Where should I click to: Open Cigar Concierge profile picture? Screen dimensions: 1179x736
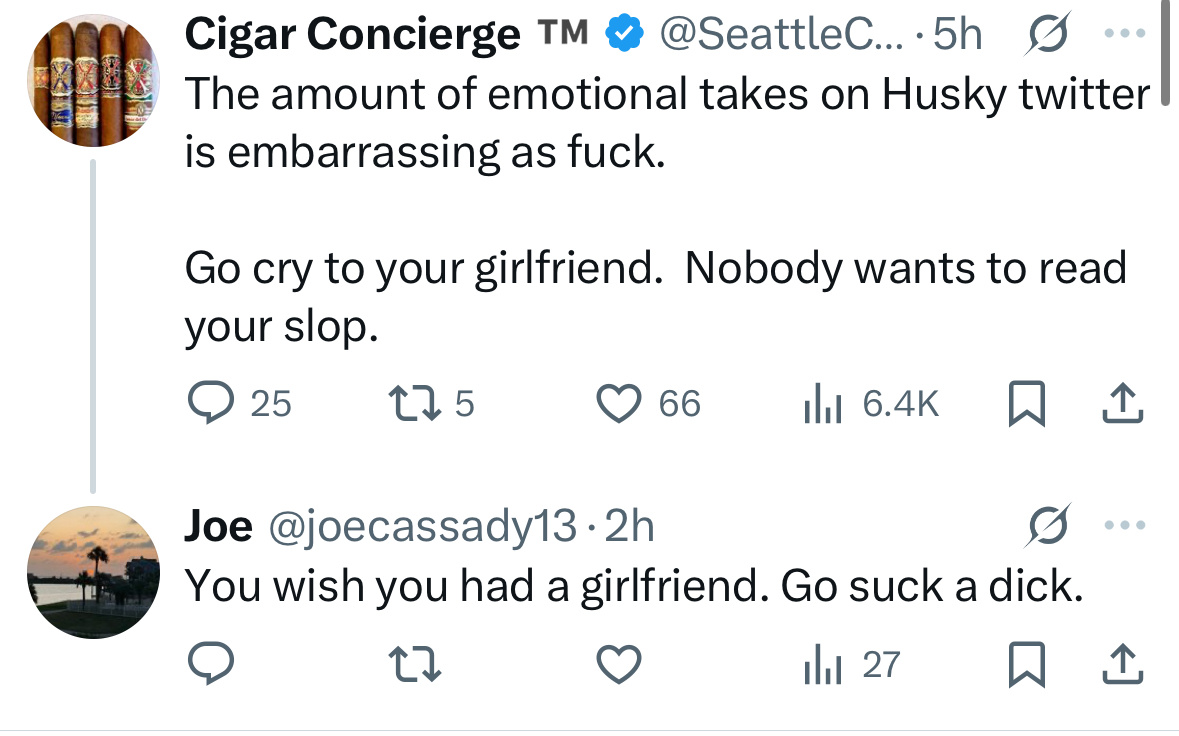92,80
